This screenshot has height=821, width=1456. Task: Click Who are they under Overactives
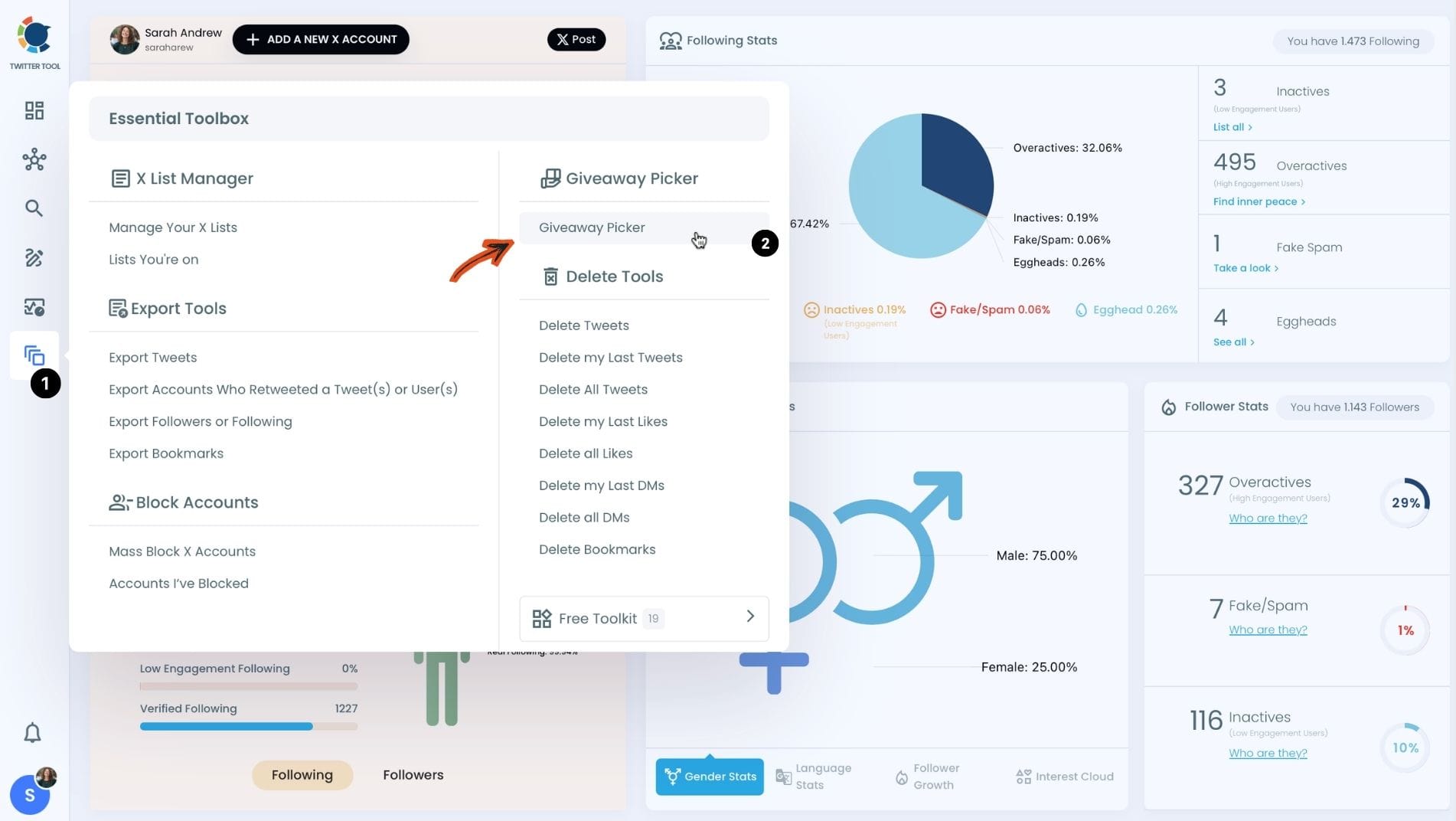(1268, 518)
